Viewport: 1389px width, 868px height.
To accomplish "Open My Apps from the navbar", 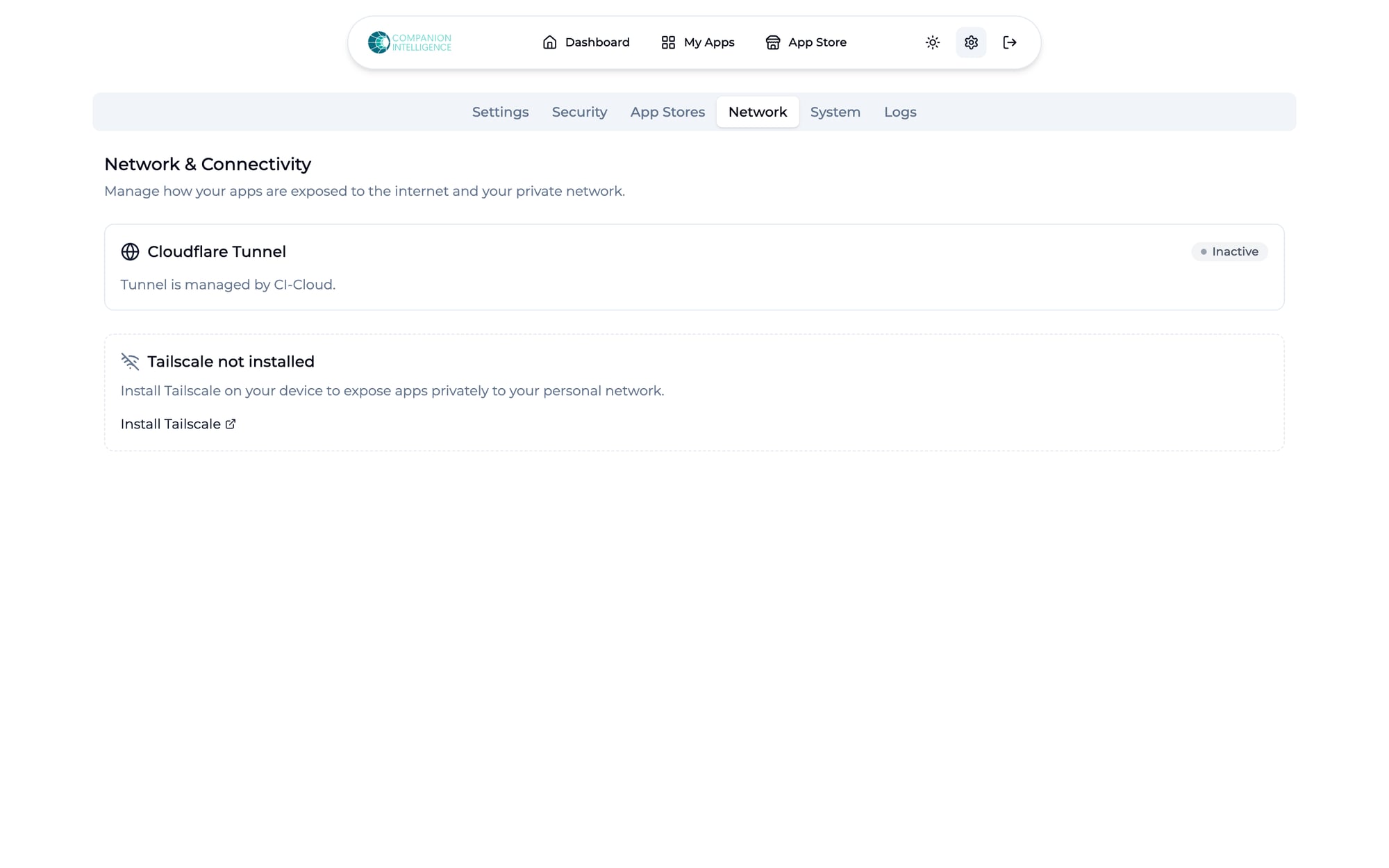I will [x=708, y=42].
